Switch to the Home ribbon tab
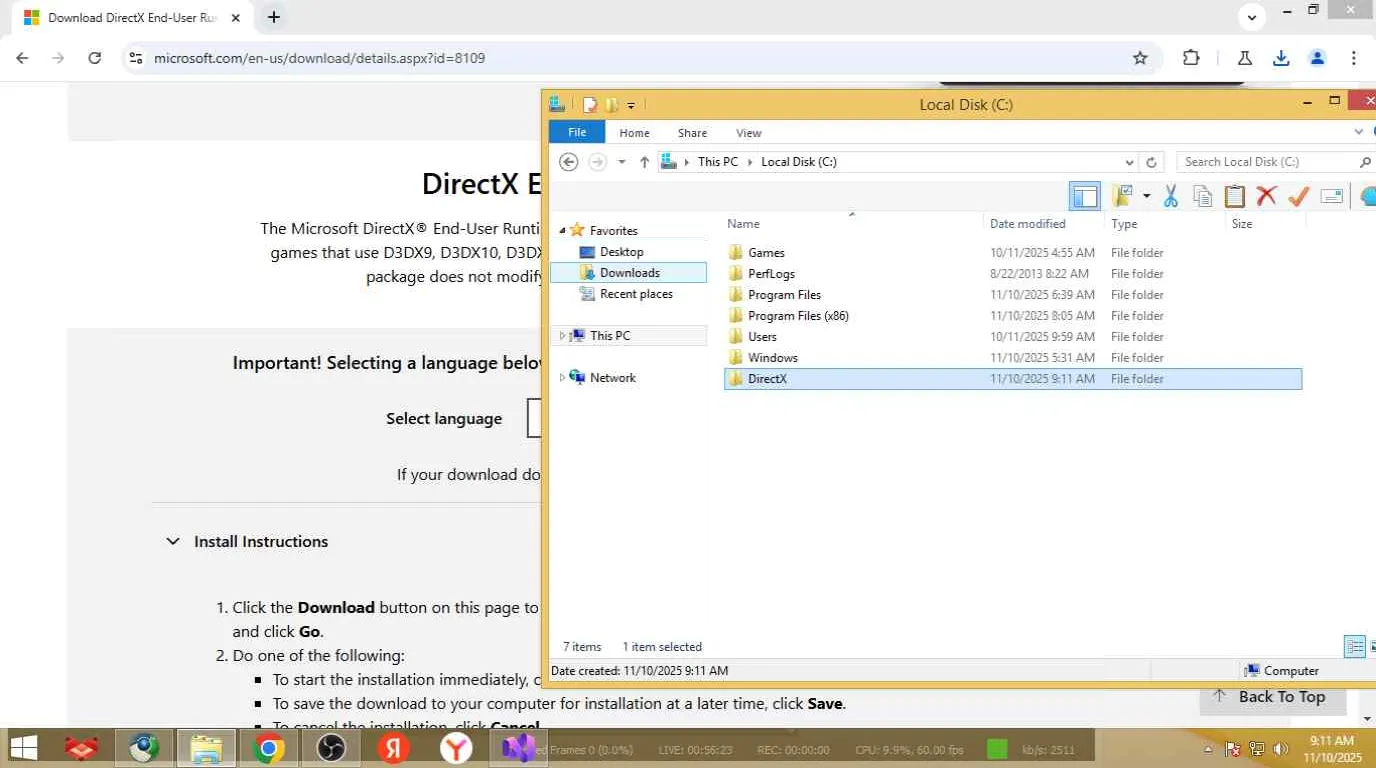 [634, 133]
